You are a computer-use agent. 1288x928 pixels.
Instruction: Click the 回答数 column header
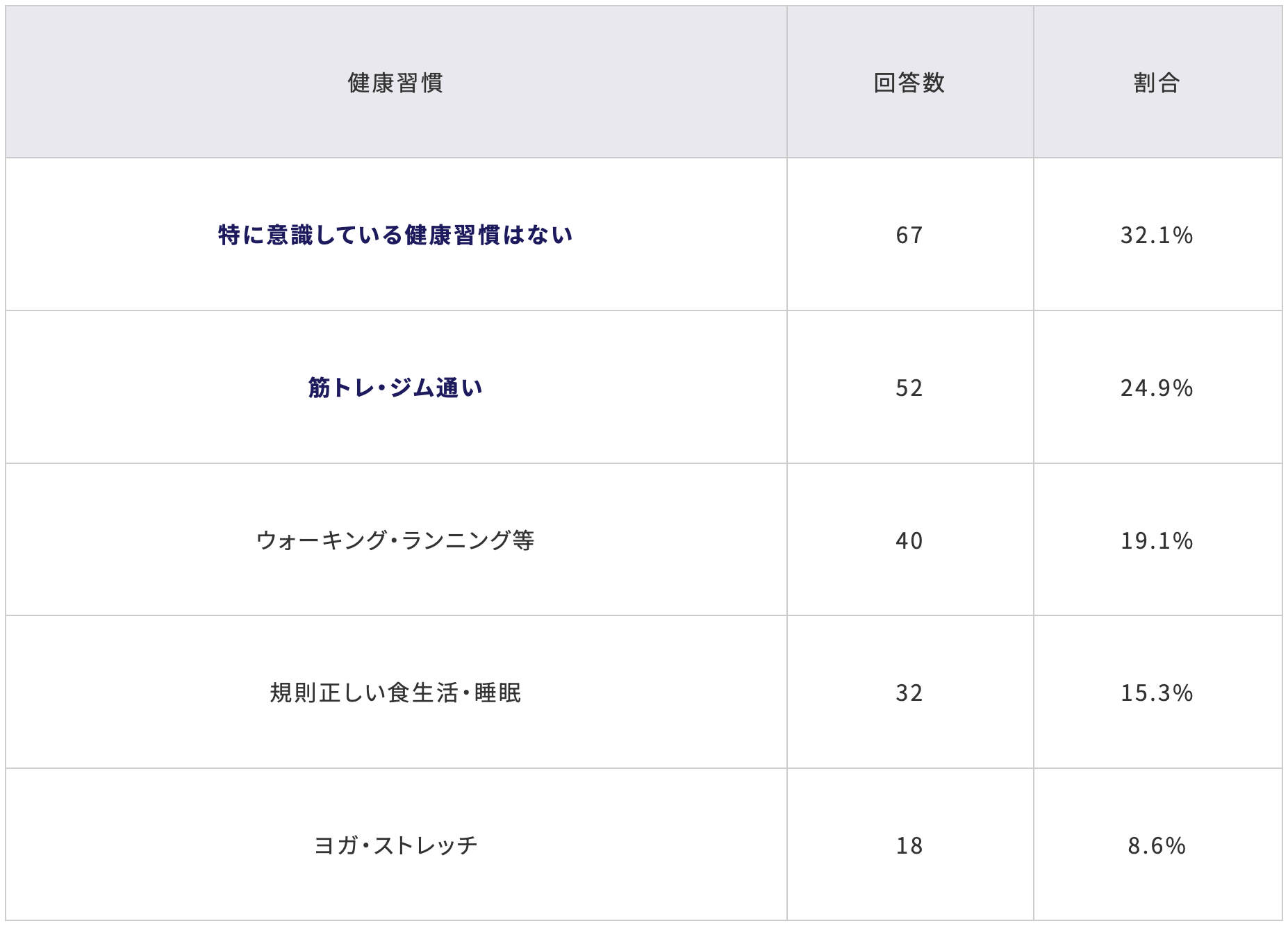pyautogui.click(x=909, y=83)
